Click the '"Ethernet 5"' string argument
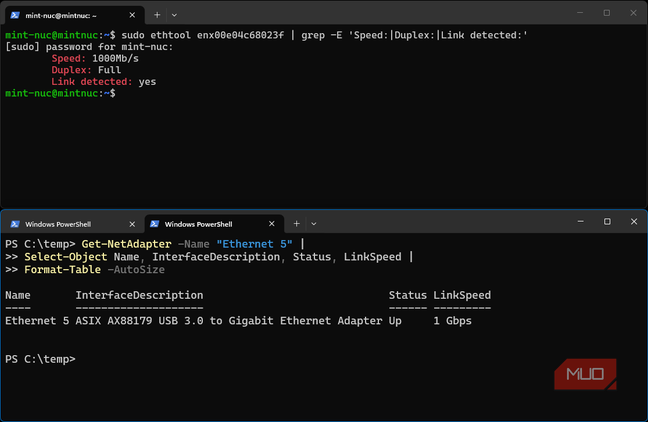Screen dimensions: 648x422 tap(255, 244)
